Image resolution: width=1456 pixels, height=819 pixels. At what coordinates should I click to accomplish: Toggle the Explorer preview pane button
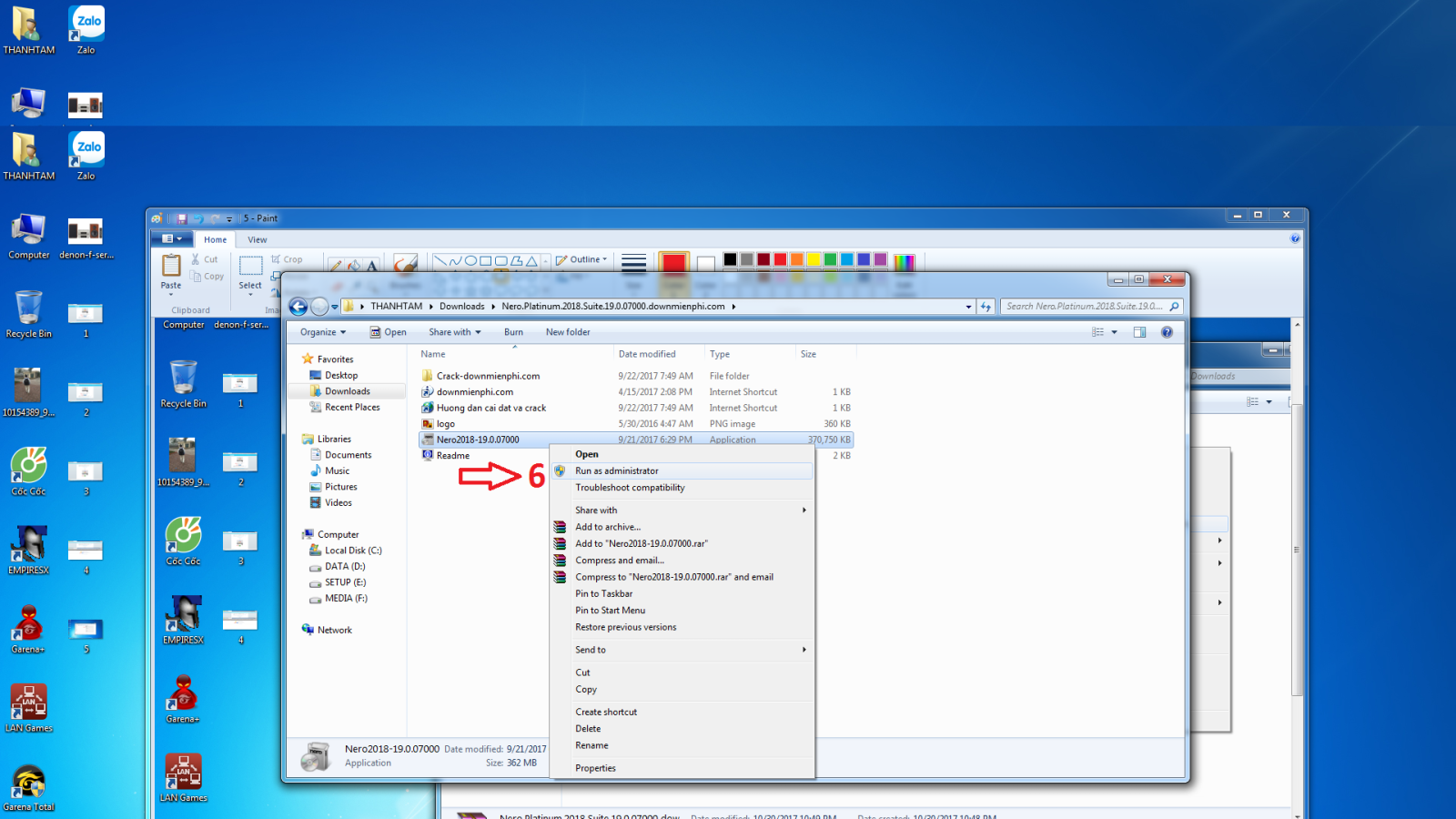[x=1139, y=332]
